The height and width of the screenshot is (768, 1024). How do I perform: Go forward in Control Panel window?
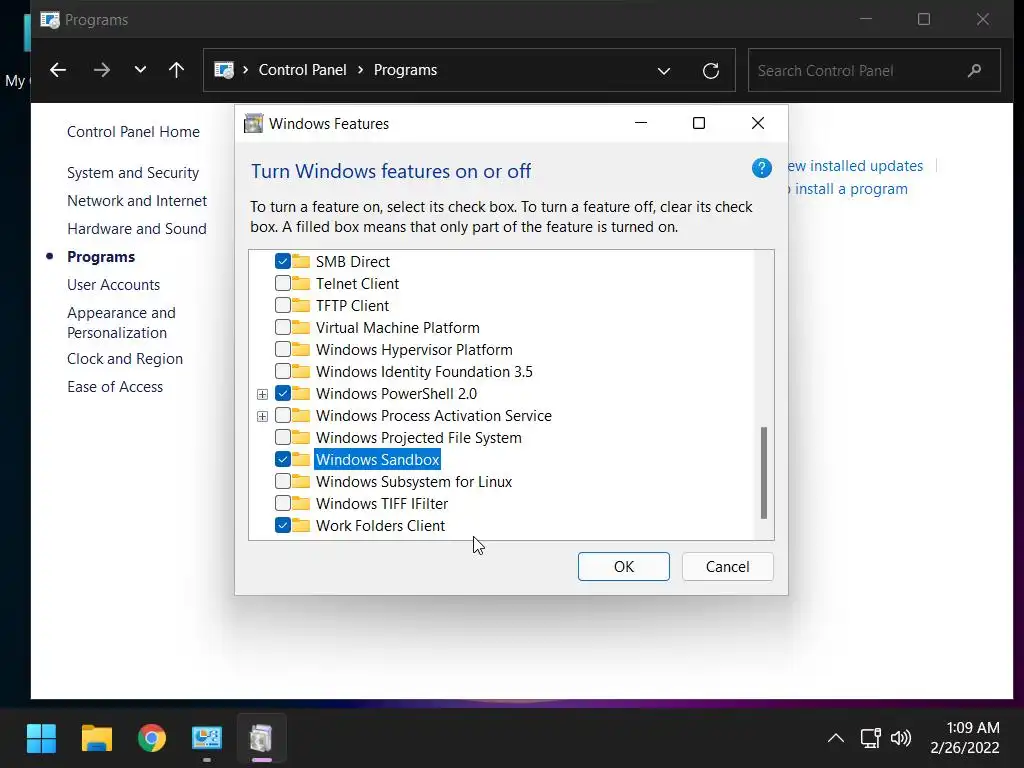coord(102,70)
